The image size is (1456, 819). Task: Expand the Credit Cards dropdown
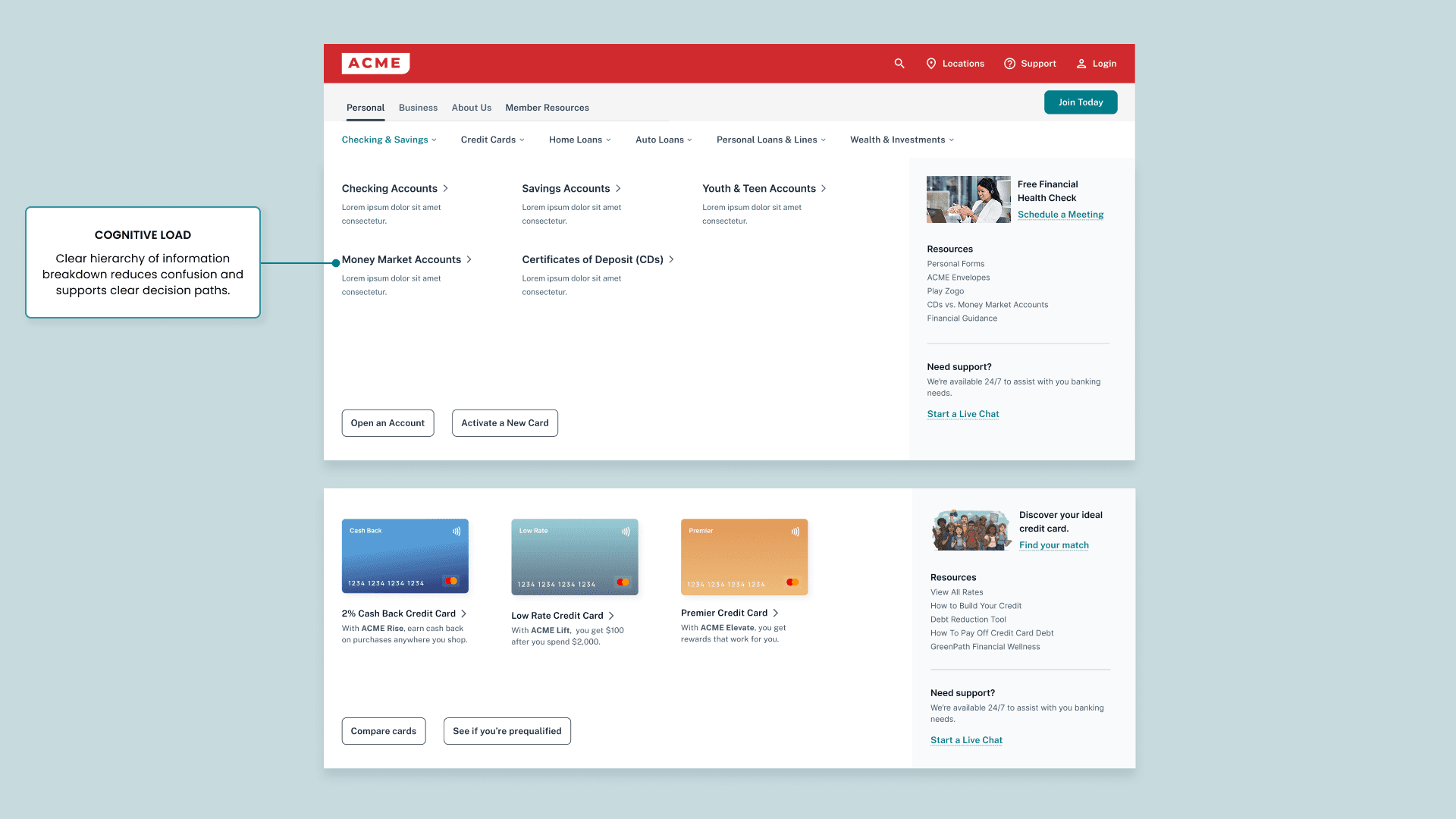492,140
